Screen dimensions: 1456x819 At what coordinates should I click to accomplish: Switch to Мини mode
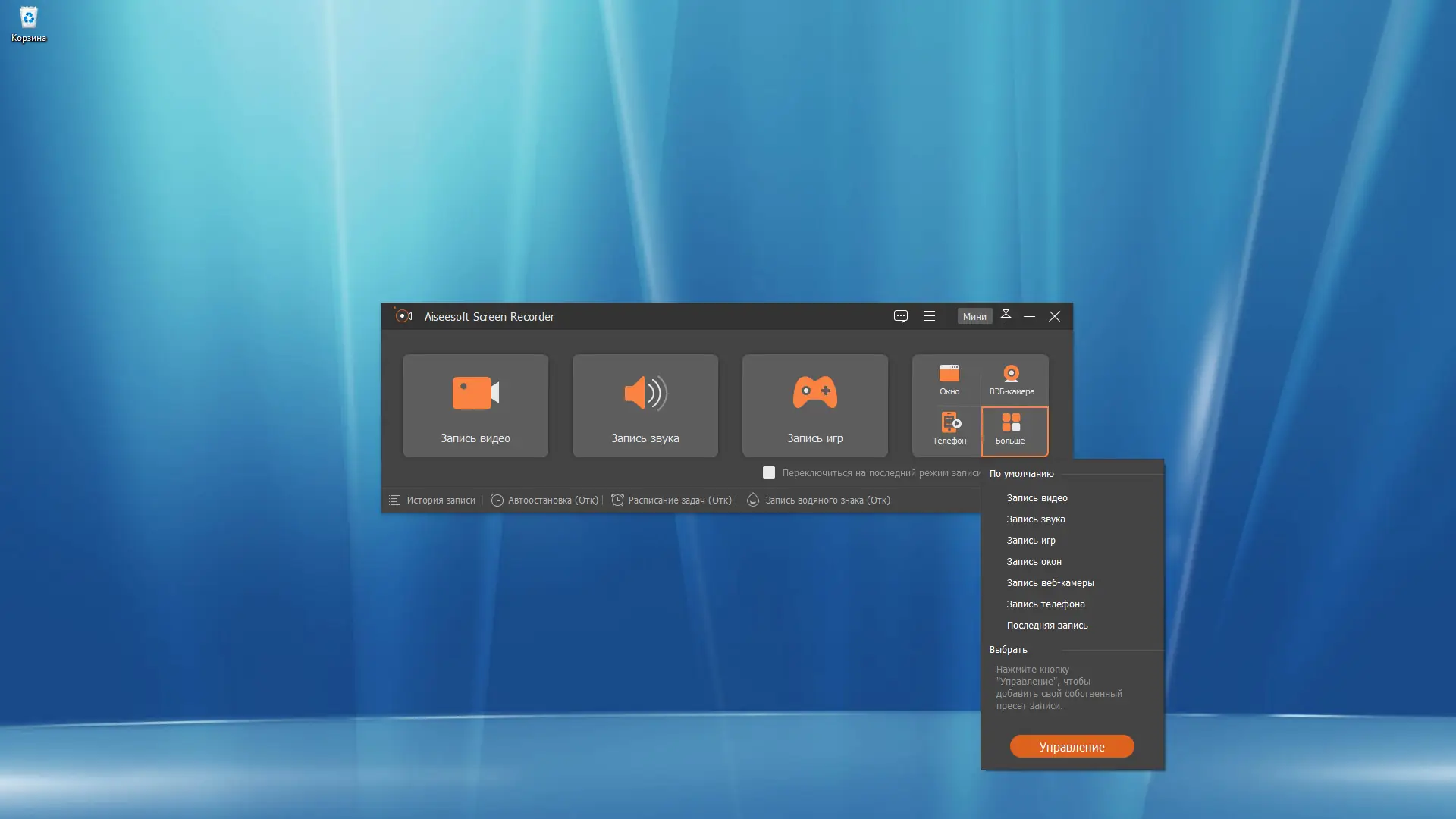point(975,316)
